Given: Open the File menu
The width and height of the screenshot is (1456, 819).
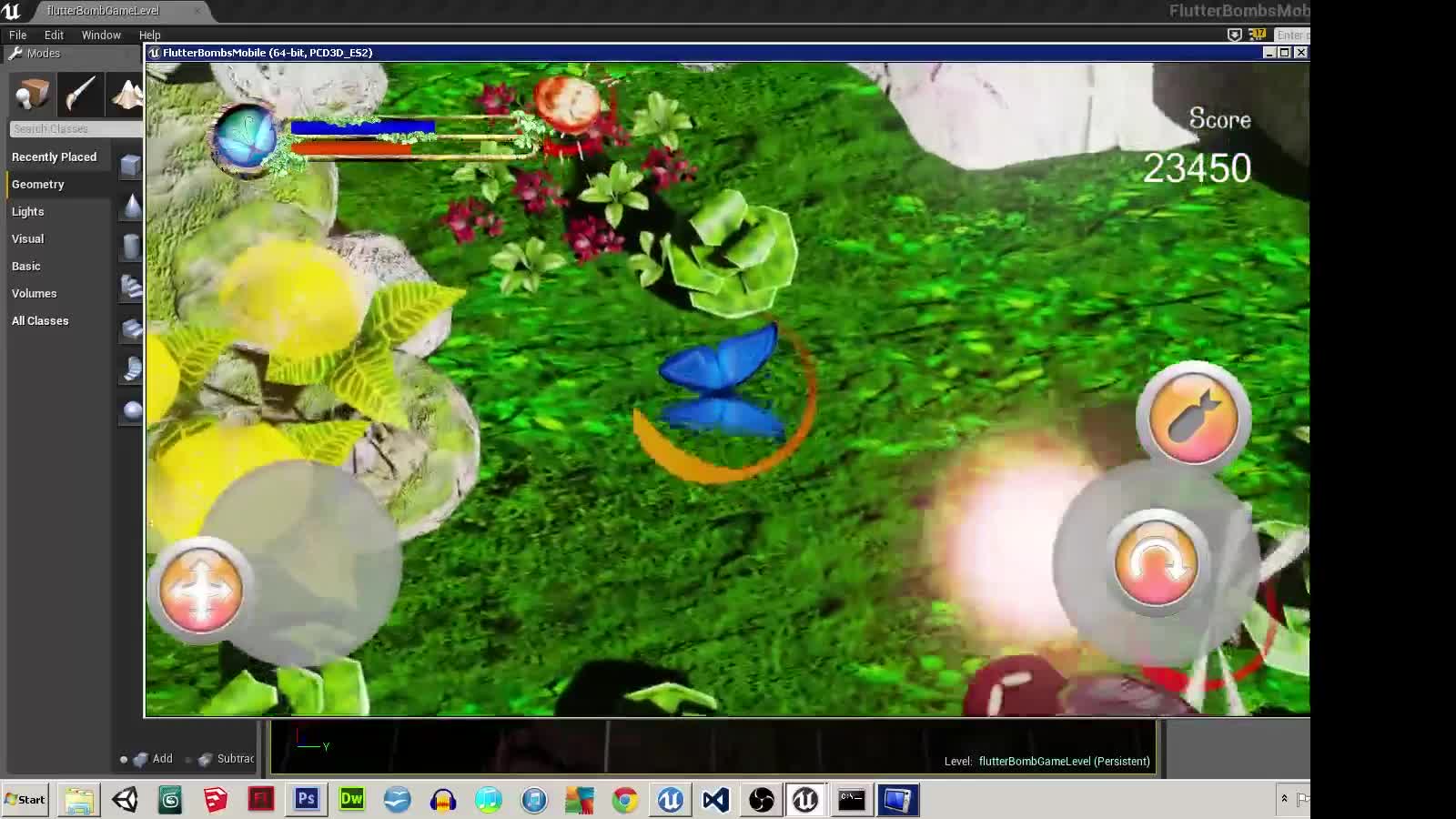Looking at the screenshot, I should point(17,35).
